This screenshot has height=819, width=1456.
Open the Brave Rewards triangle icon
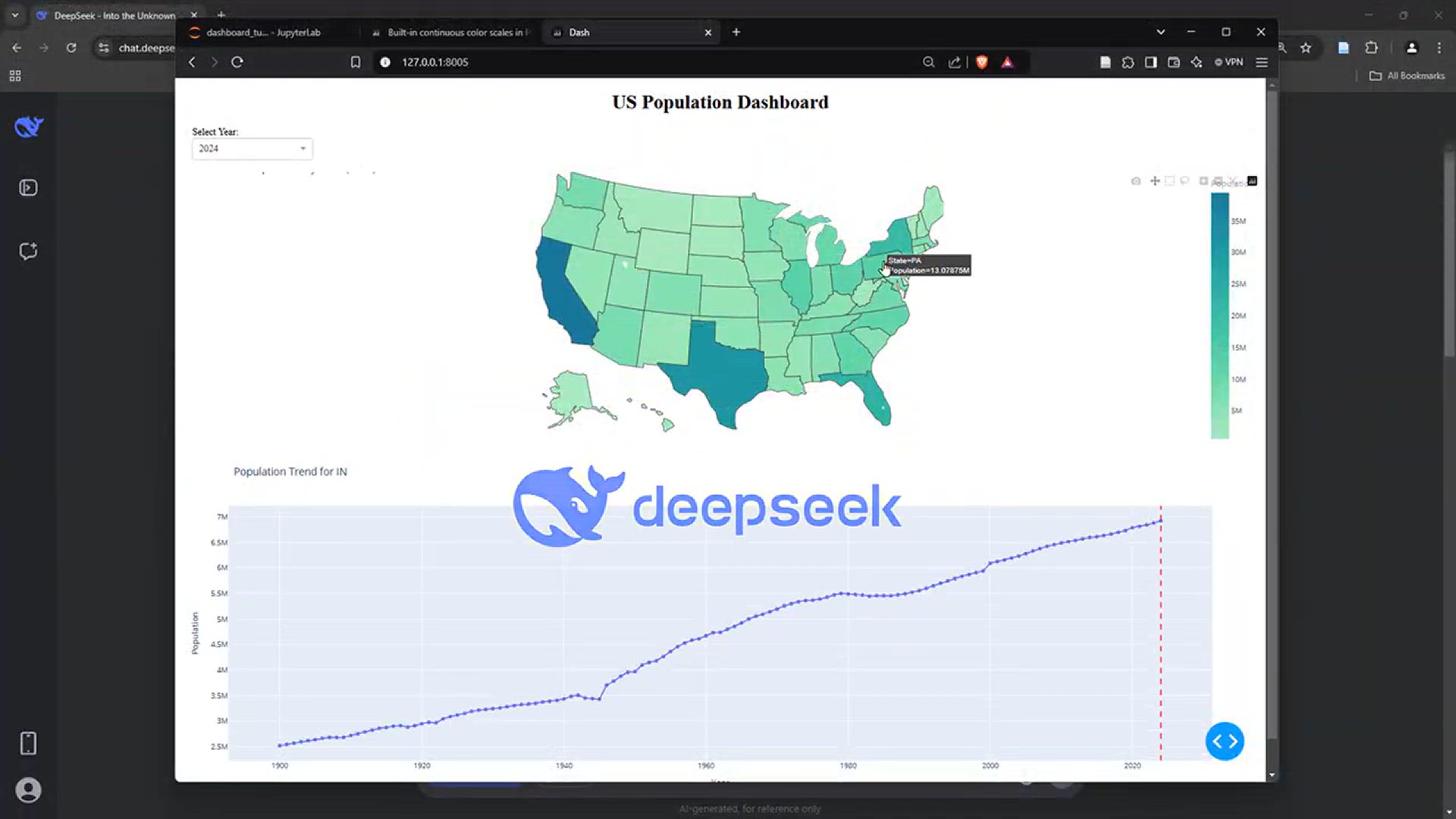(1007, 62)
